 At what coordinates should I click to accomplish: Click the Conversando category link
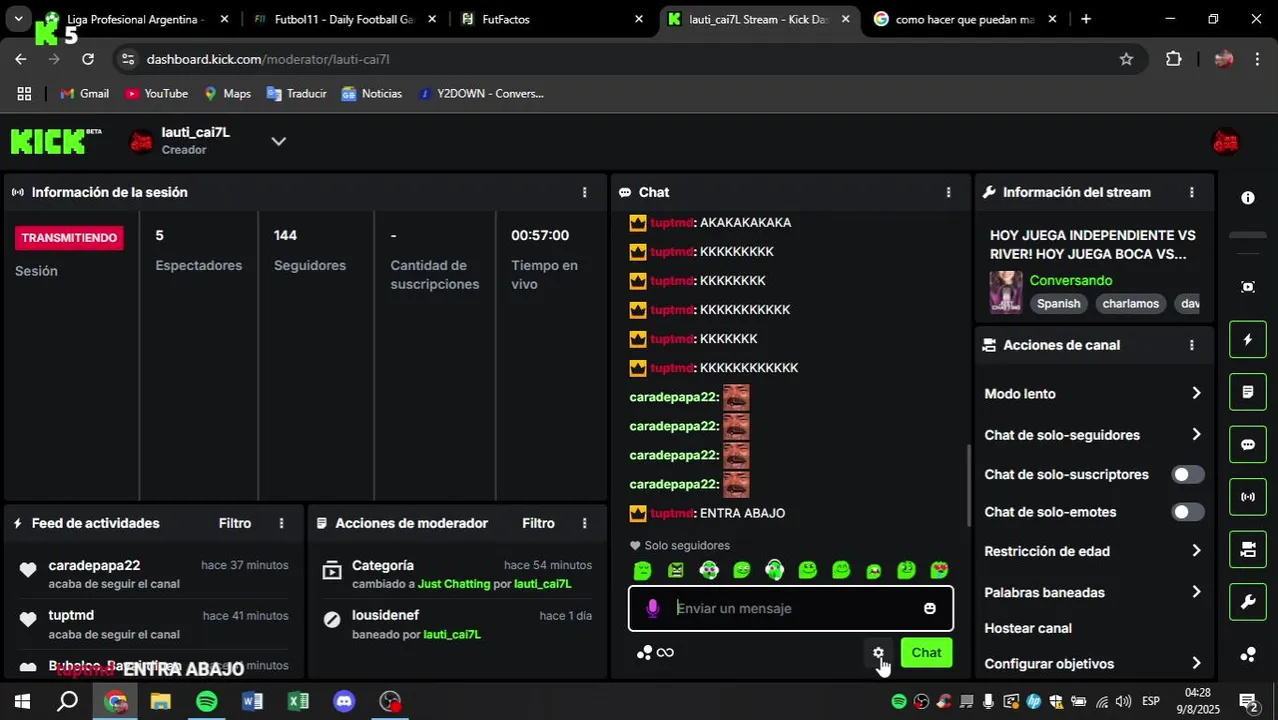point(1070,280)
